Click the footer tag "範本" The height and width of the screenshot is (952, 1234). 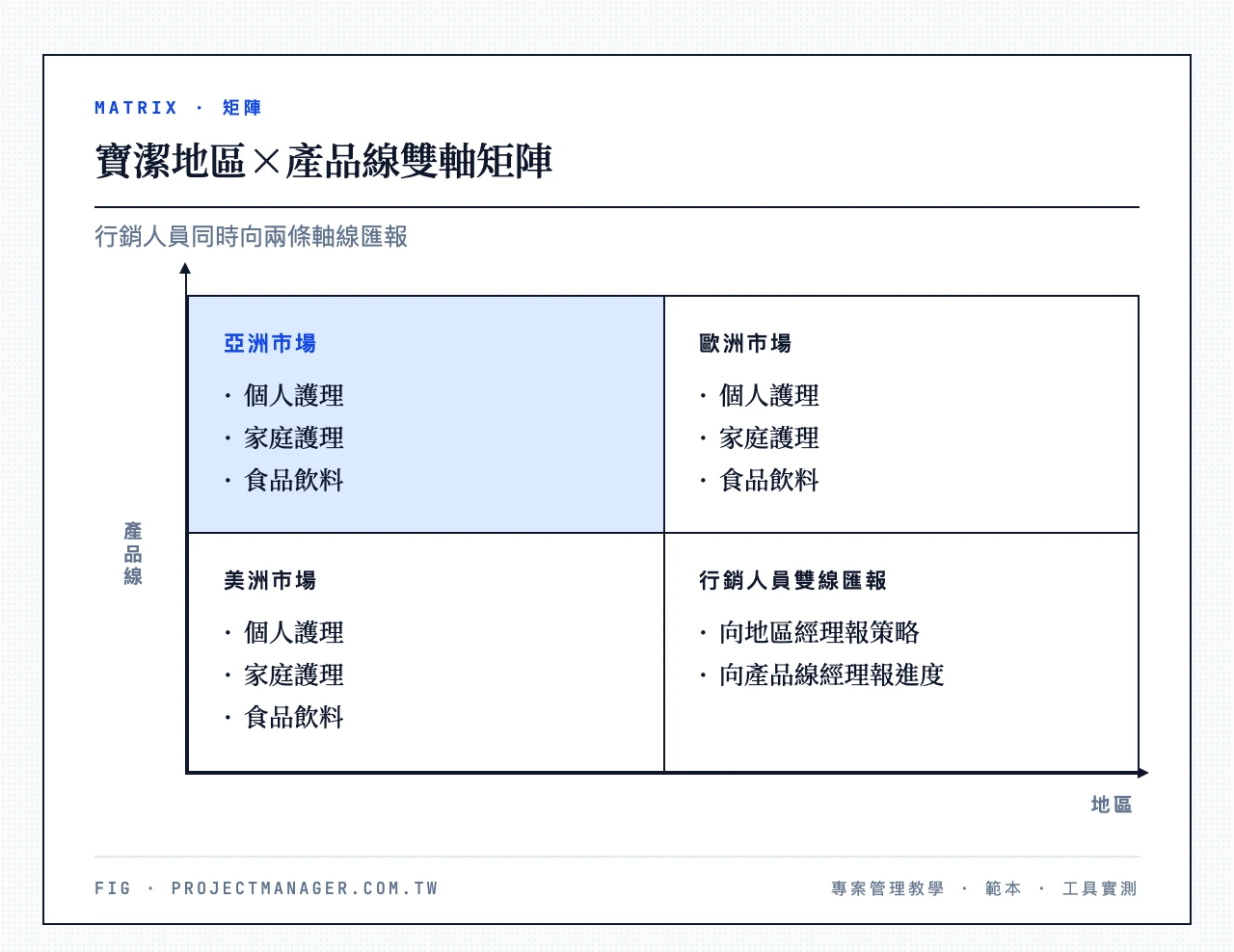[1003, 888]
